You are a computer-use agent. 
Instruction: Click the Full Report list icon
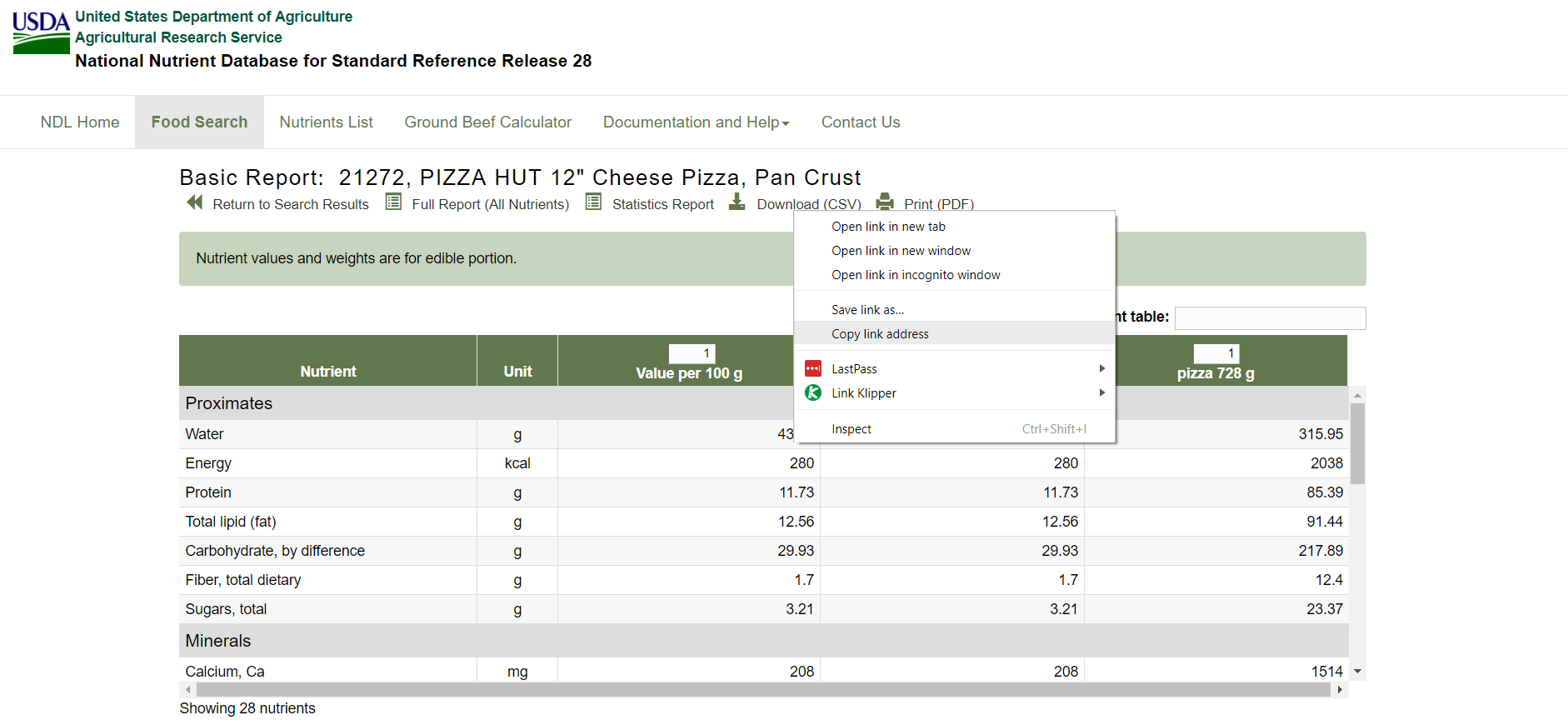click(x=393, y=202)
